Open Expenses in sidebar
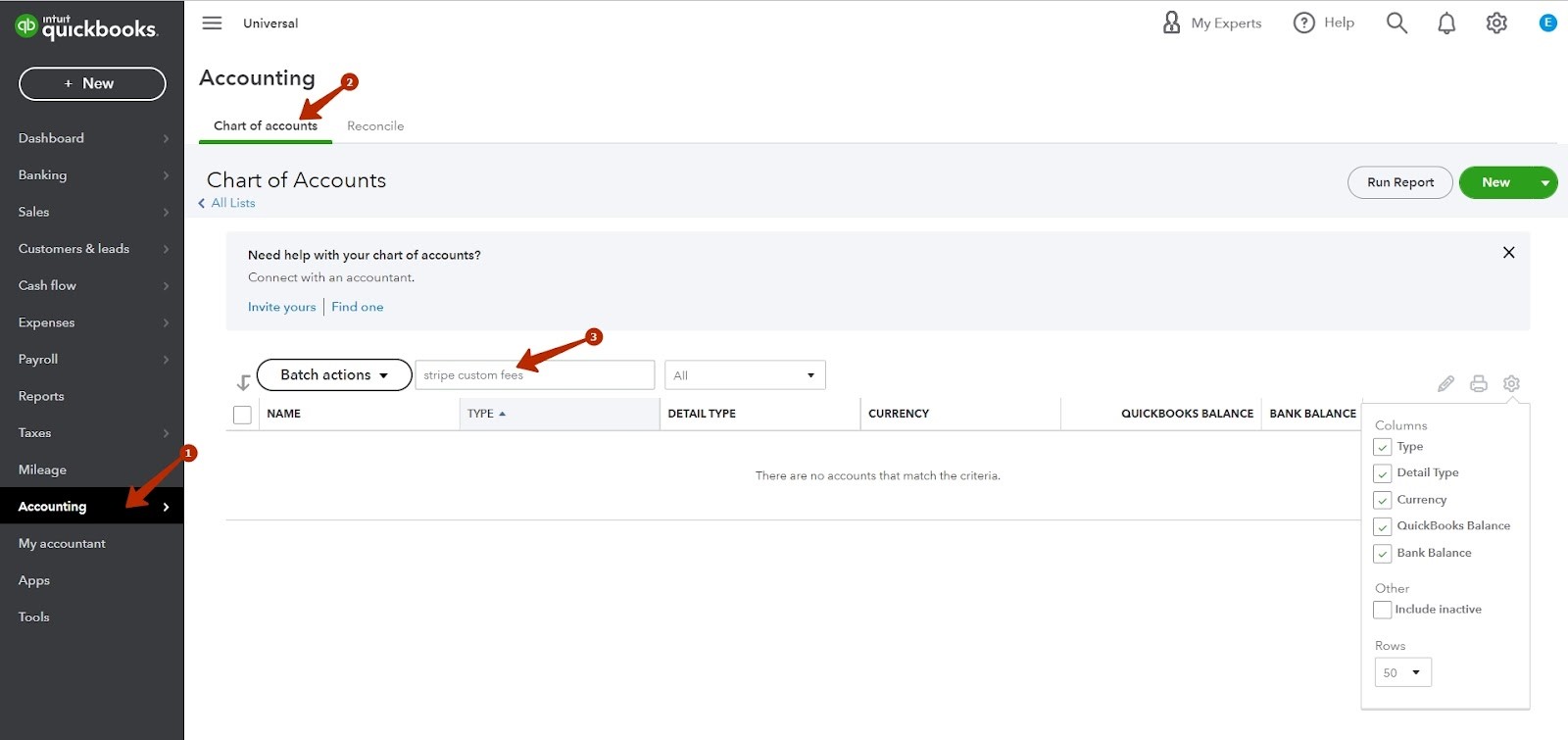The image size is (1568, 740). point(92,322)
